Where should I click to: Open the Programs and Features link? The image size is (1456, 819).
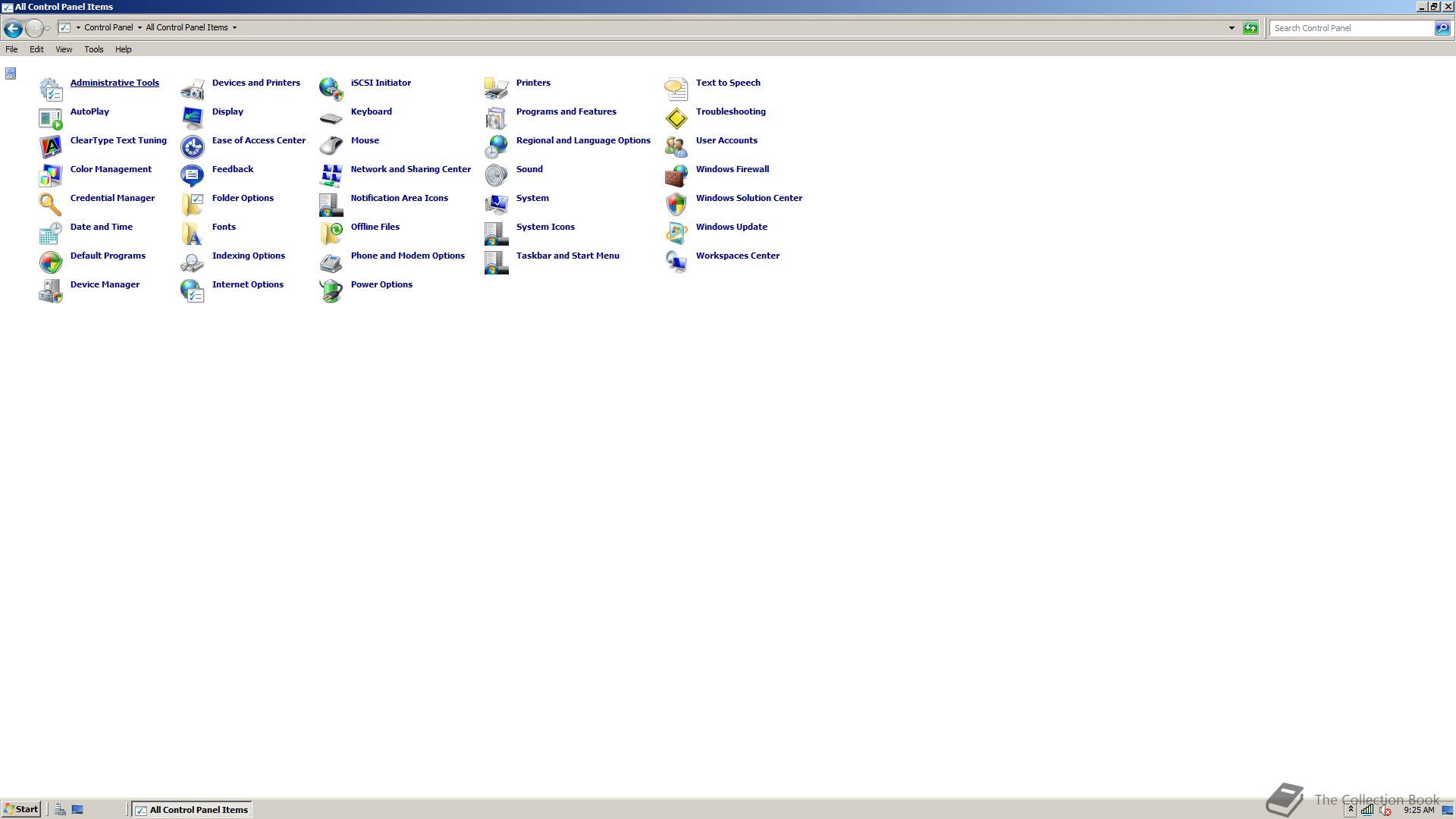click(x=566, y=111)
